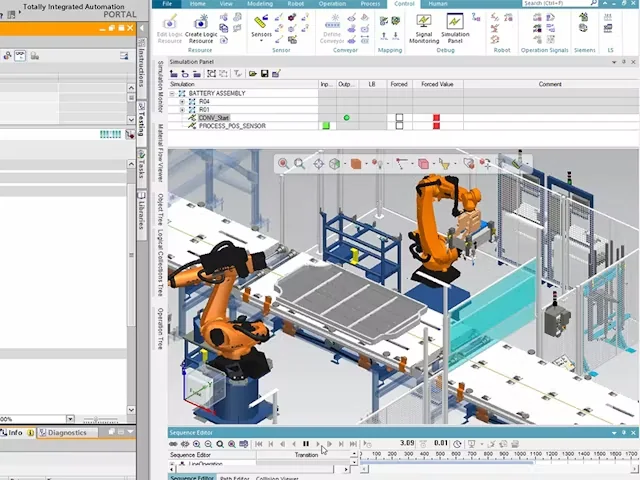Open the Create Logic Resource tool

tap(201, 29)
